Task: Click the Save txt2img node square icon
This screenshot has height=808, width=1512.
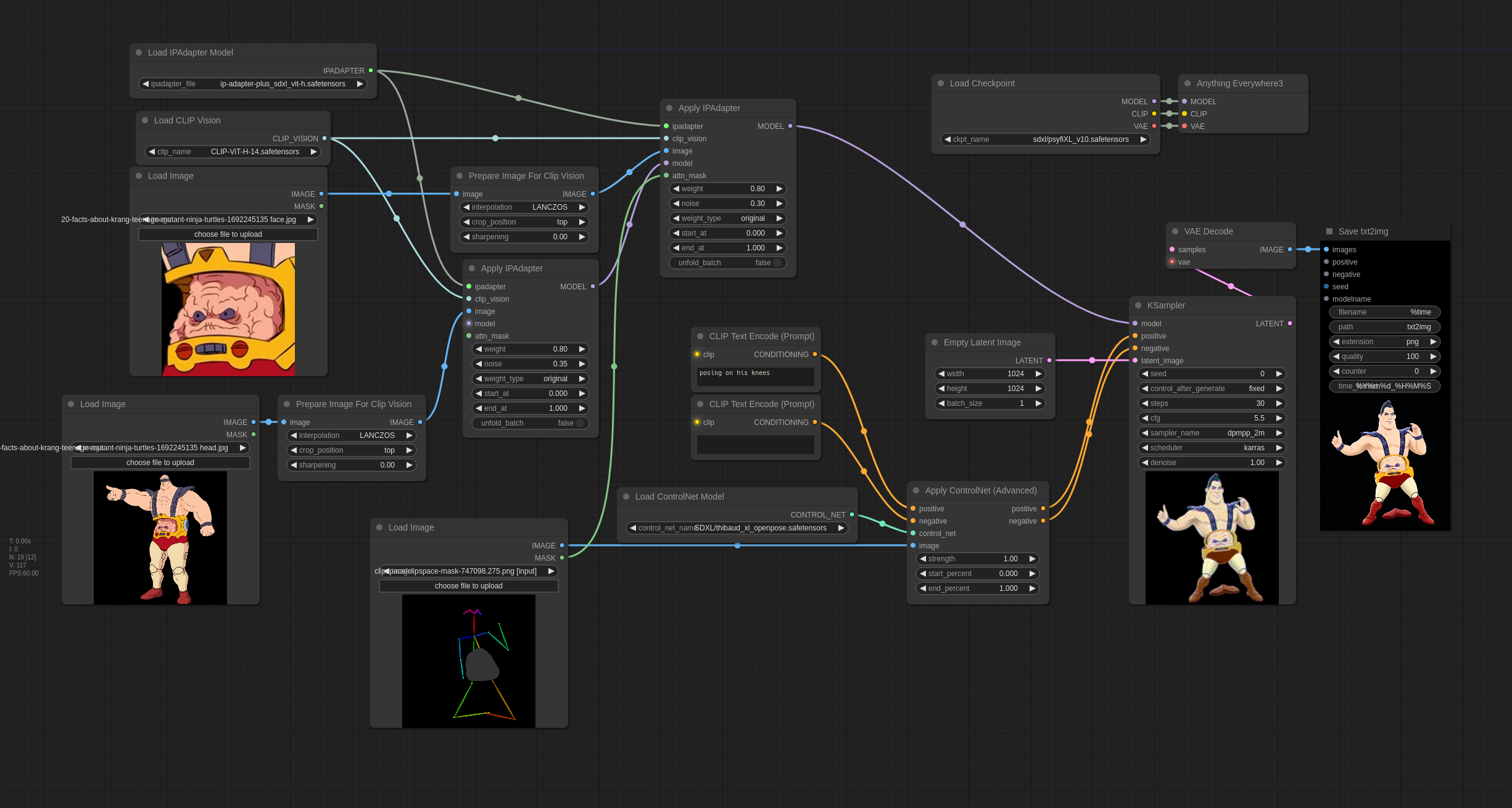Action: pos(1329,231)
